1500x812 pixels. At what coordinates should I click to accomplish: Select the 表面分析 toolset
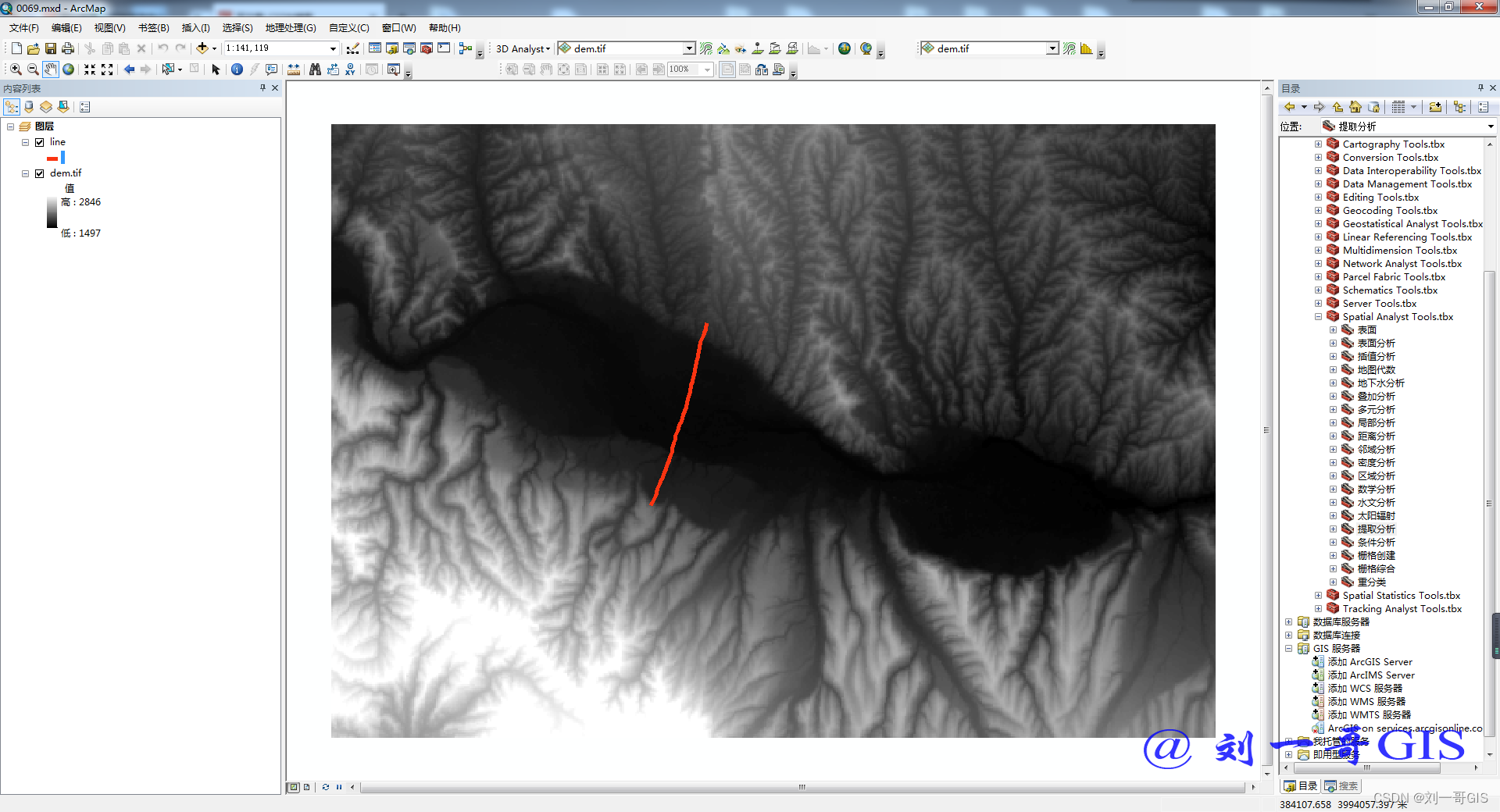point(1376,344)
